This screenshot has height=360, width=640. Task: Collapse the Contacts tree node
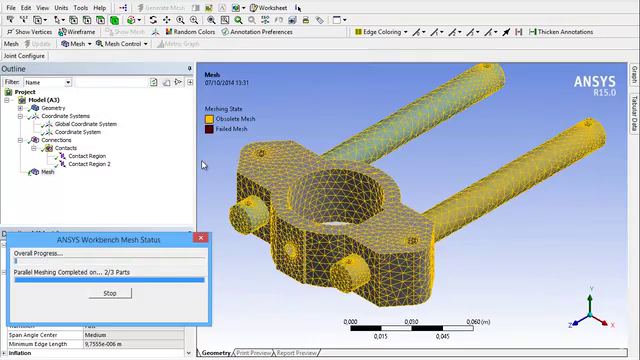coord(34,148)
